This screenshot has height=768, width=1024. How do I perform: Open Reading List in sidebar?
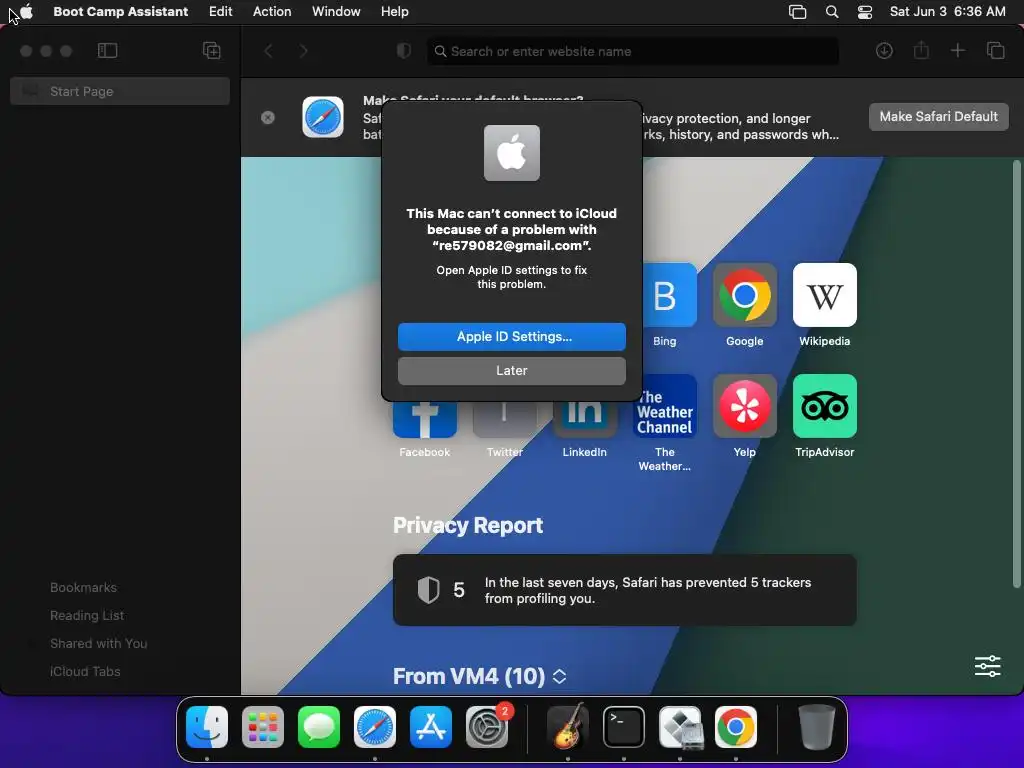click(87, 616)
